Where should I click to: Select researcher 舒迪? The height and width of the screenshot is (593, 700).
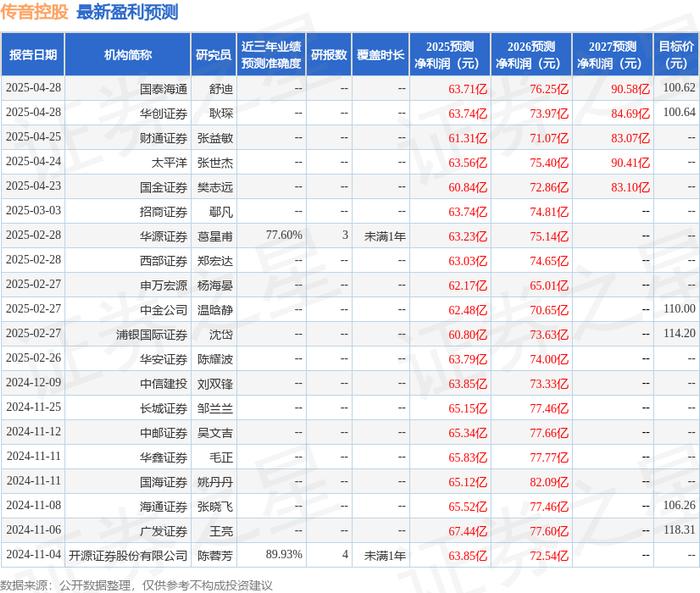tap(221, 89)
